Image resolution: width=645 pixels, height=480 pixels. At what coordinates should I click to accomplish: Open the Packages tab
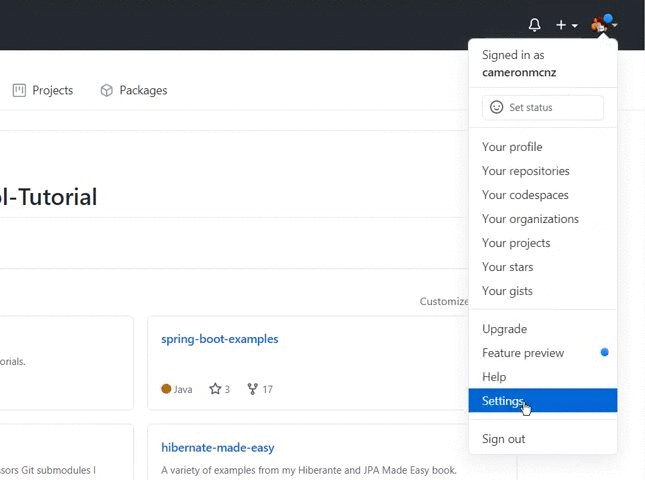click(134, 90)
